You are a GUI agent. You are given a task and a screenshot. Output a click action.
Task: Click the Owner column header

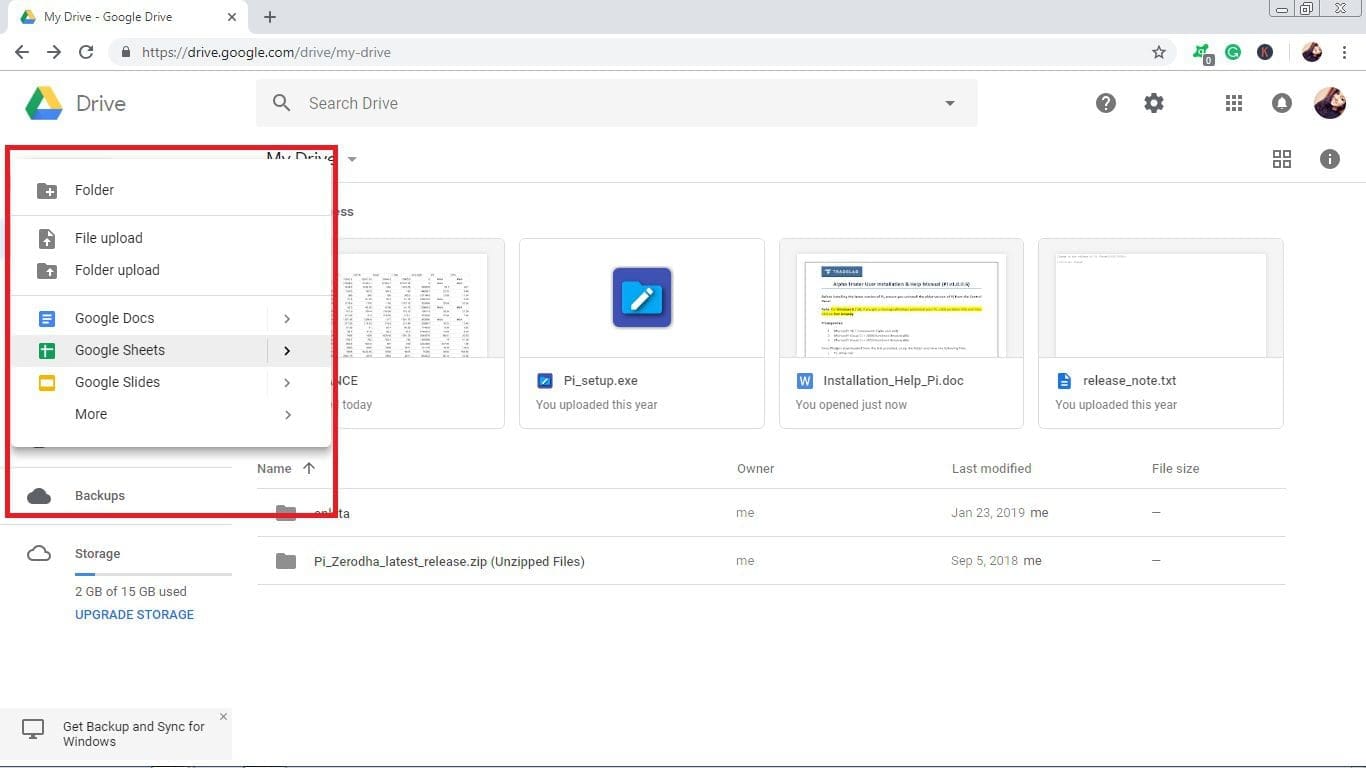[755, 468]
